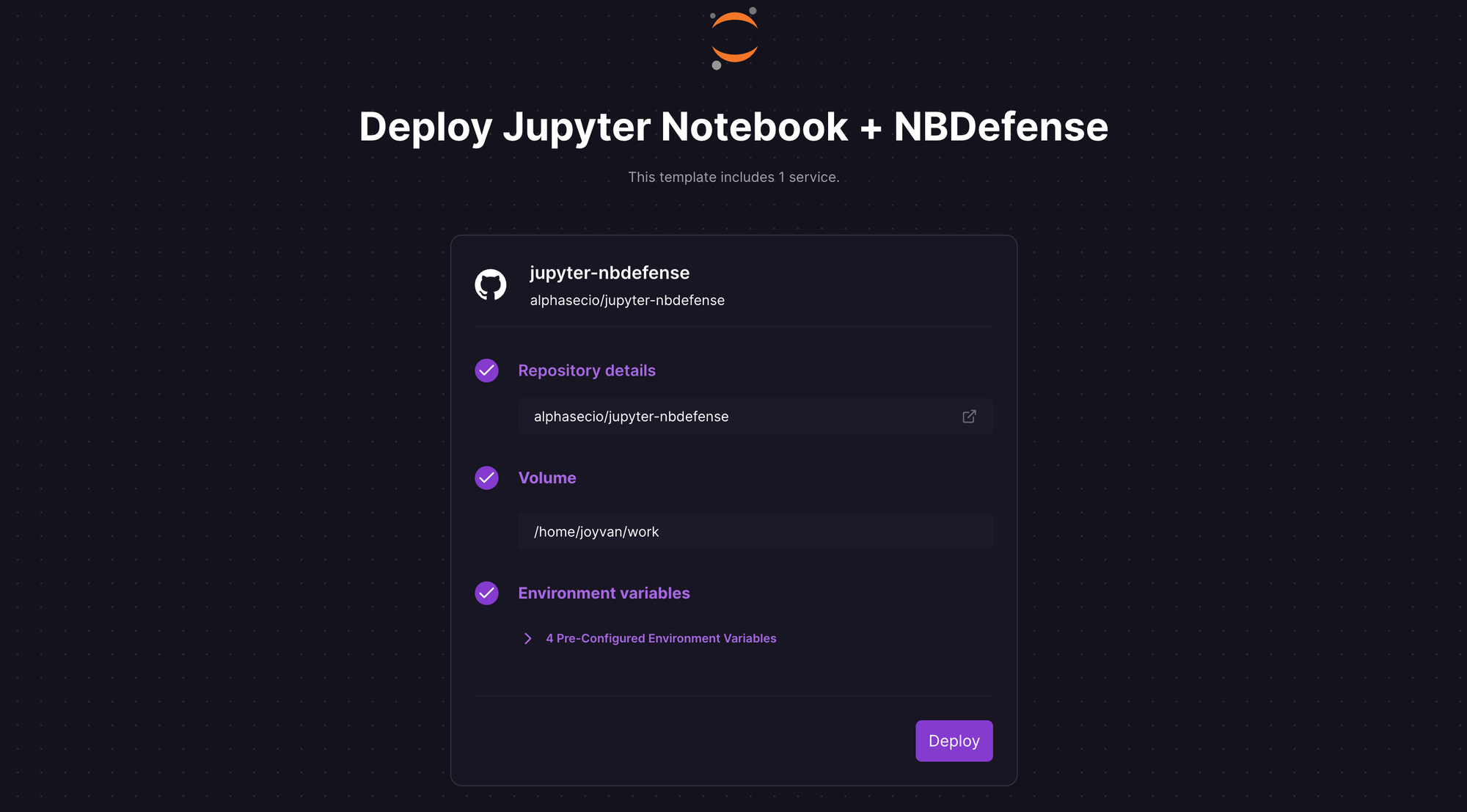
Task: Click the GitHub octocat avatar in the service card
Action: [490, 285]
